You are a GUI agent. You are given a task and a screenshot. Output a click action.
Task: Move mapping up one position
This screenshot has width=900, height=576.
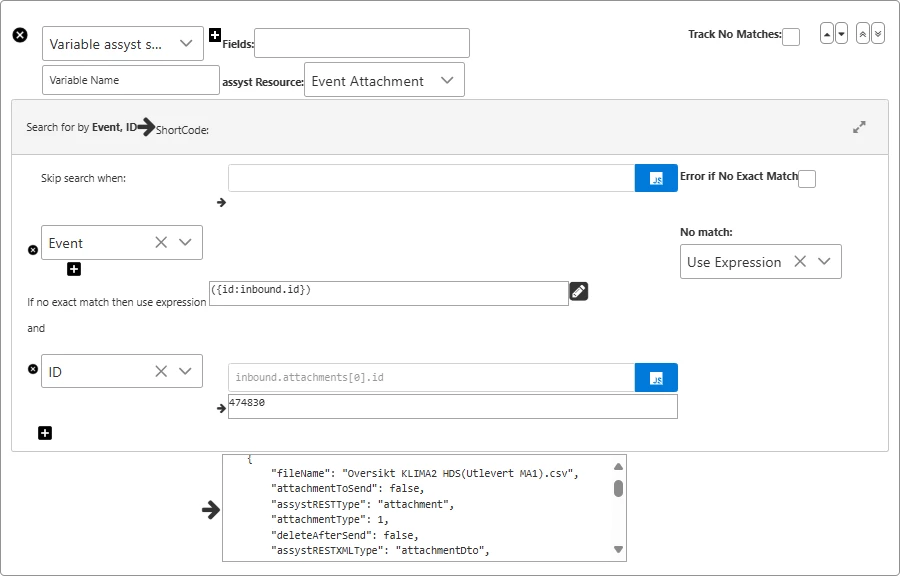[827, 33]
